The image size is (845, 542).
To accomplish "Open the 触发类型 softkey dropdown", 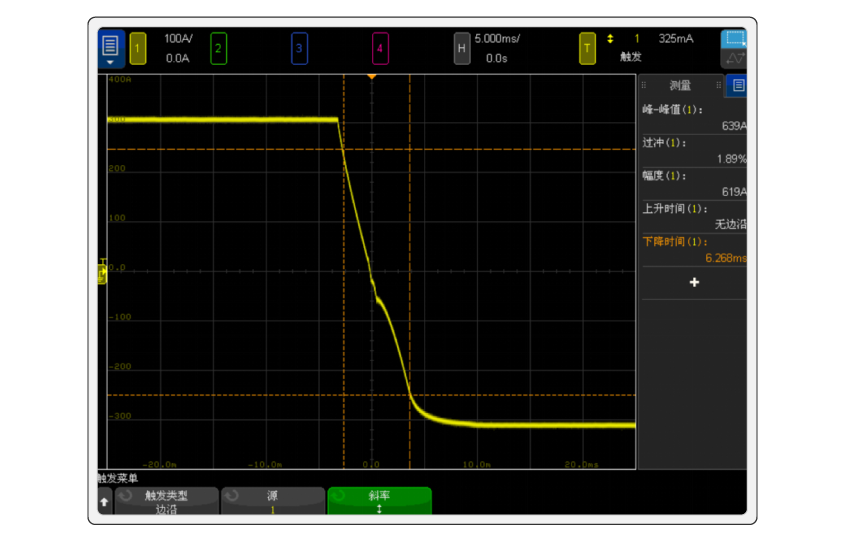I will (x=166, y=501).
